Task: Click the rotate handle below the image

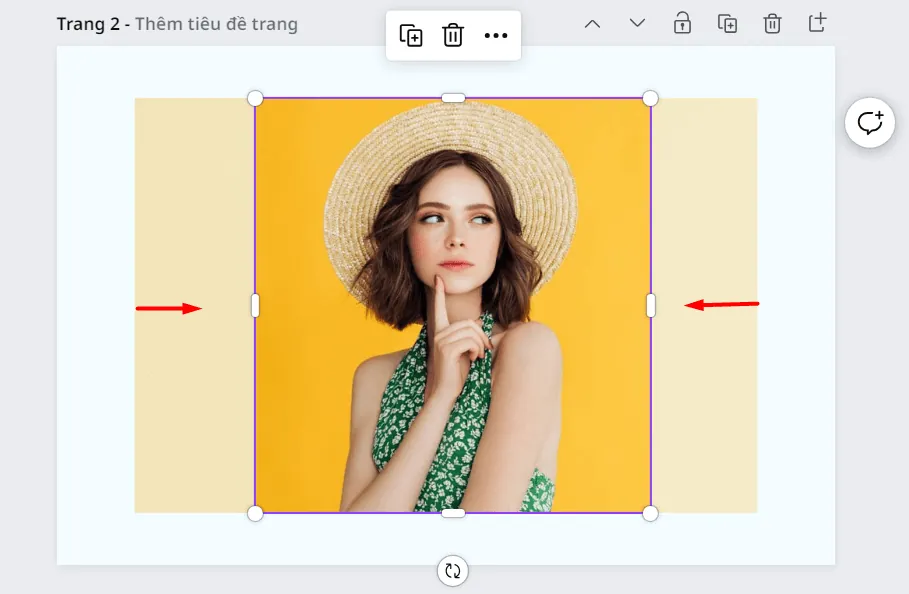Action: click(453, 571)
